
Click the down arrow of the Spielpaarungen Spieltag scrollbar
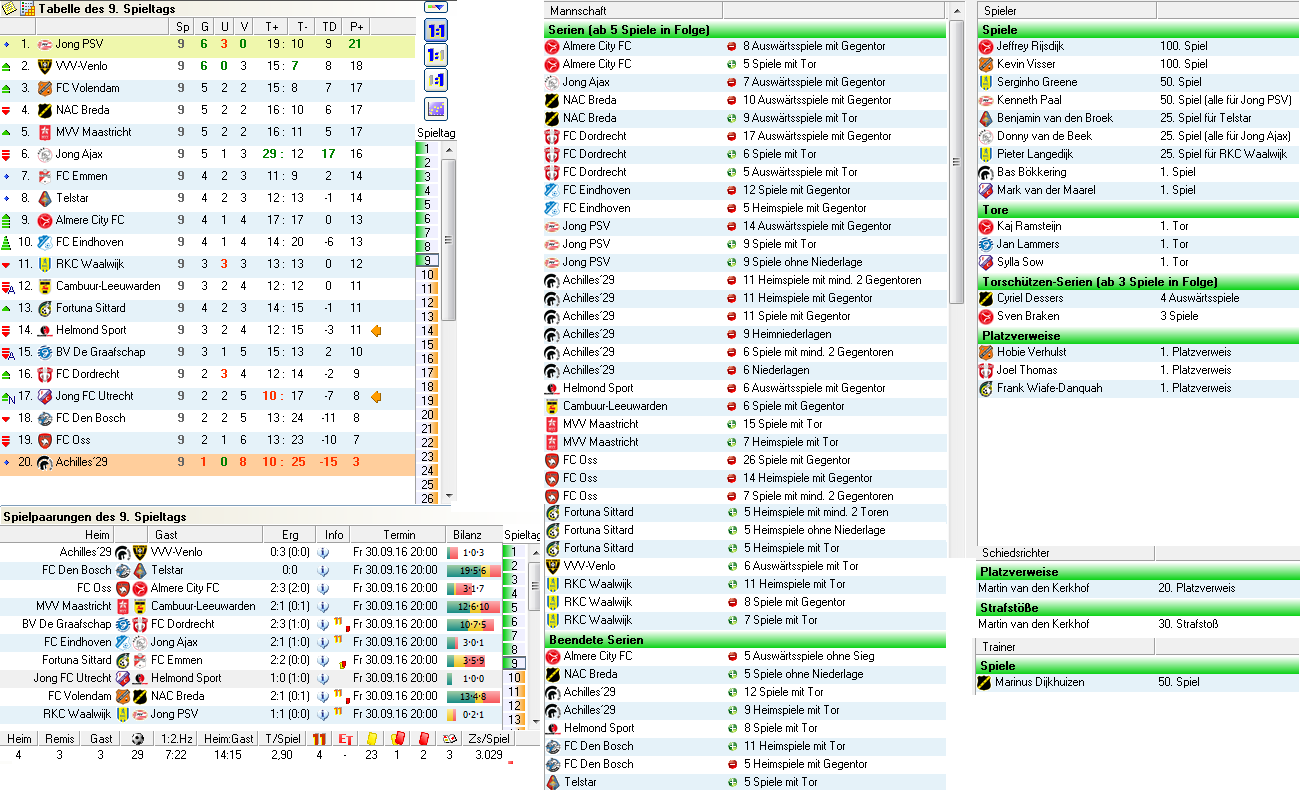coord(534,719)
